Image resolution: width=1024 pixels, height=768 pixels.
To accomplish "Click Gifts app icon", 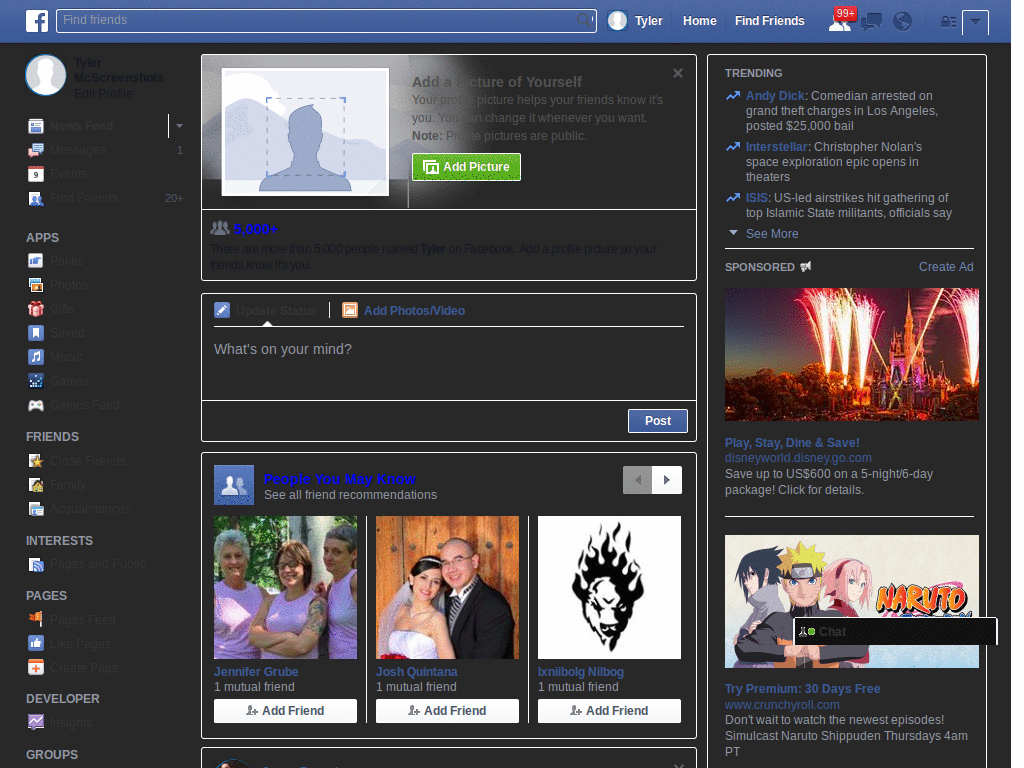I will click(x=36, y=309).
